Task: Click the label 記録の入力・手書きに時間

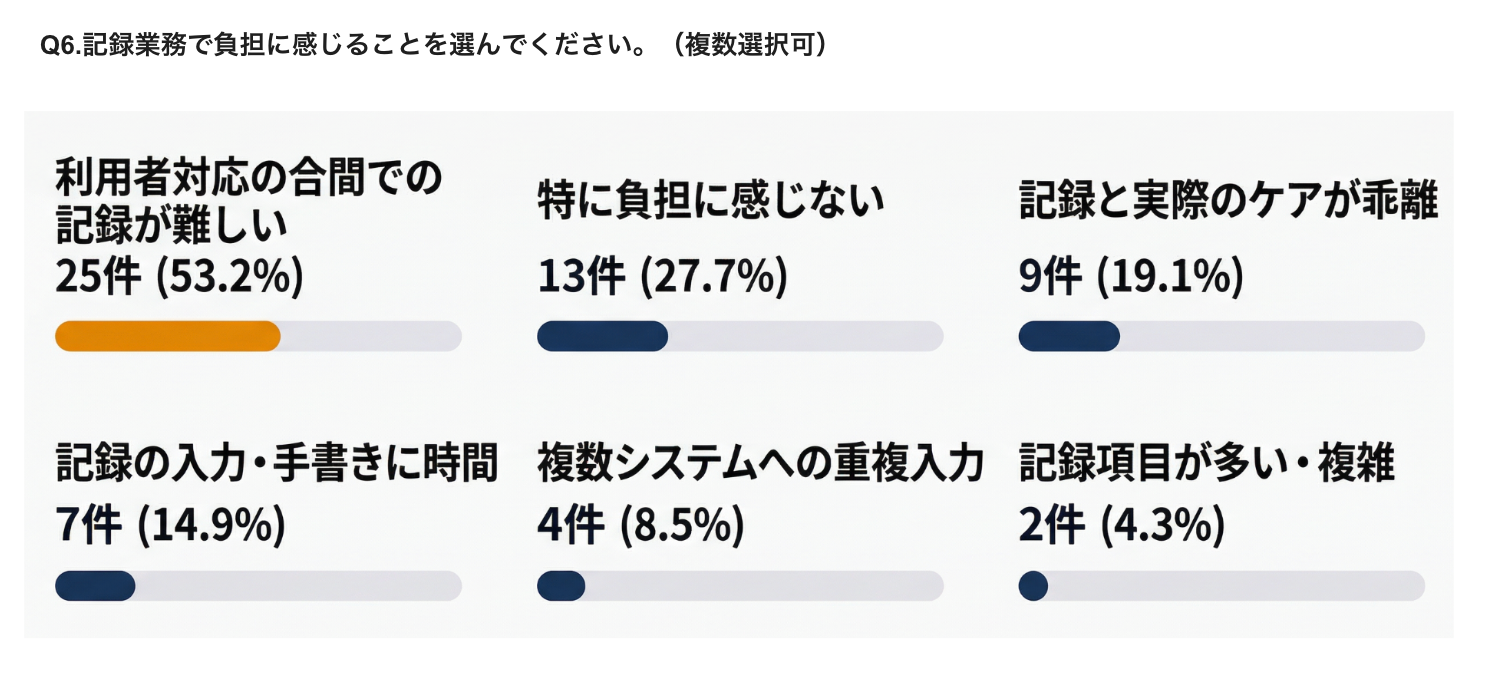Action: point(276,463)
